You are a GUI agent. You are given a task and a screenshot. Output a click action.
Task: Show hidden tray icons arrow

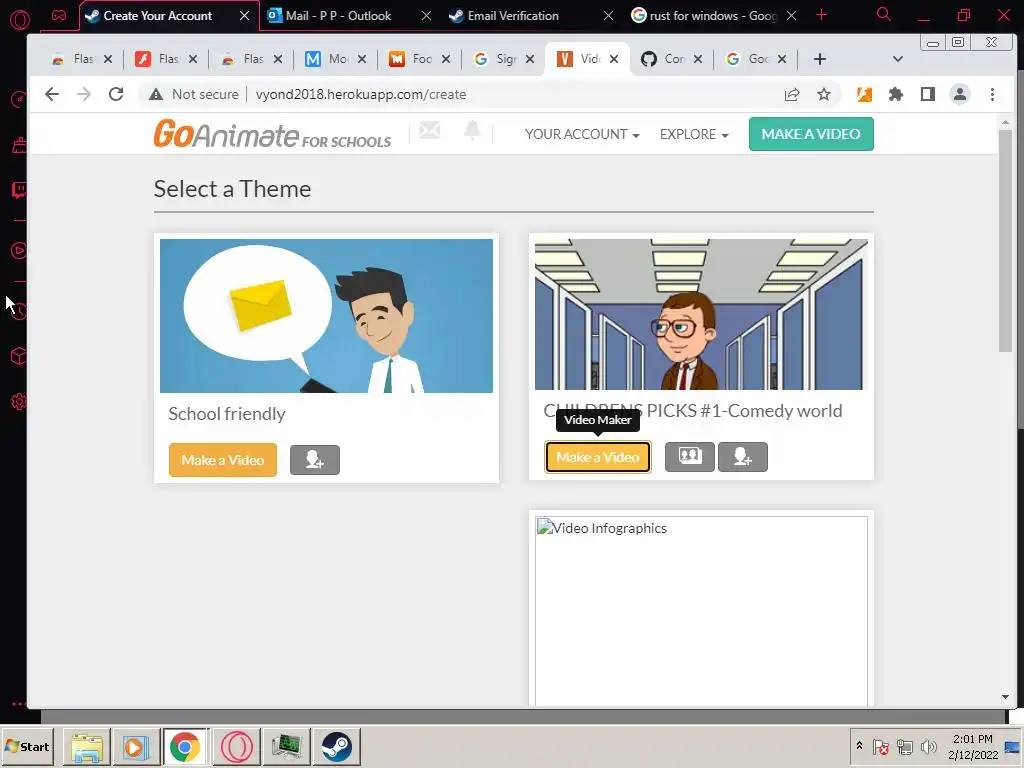[859, 745]
